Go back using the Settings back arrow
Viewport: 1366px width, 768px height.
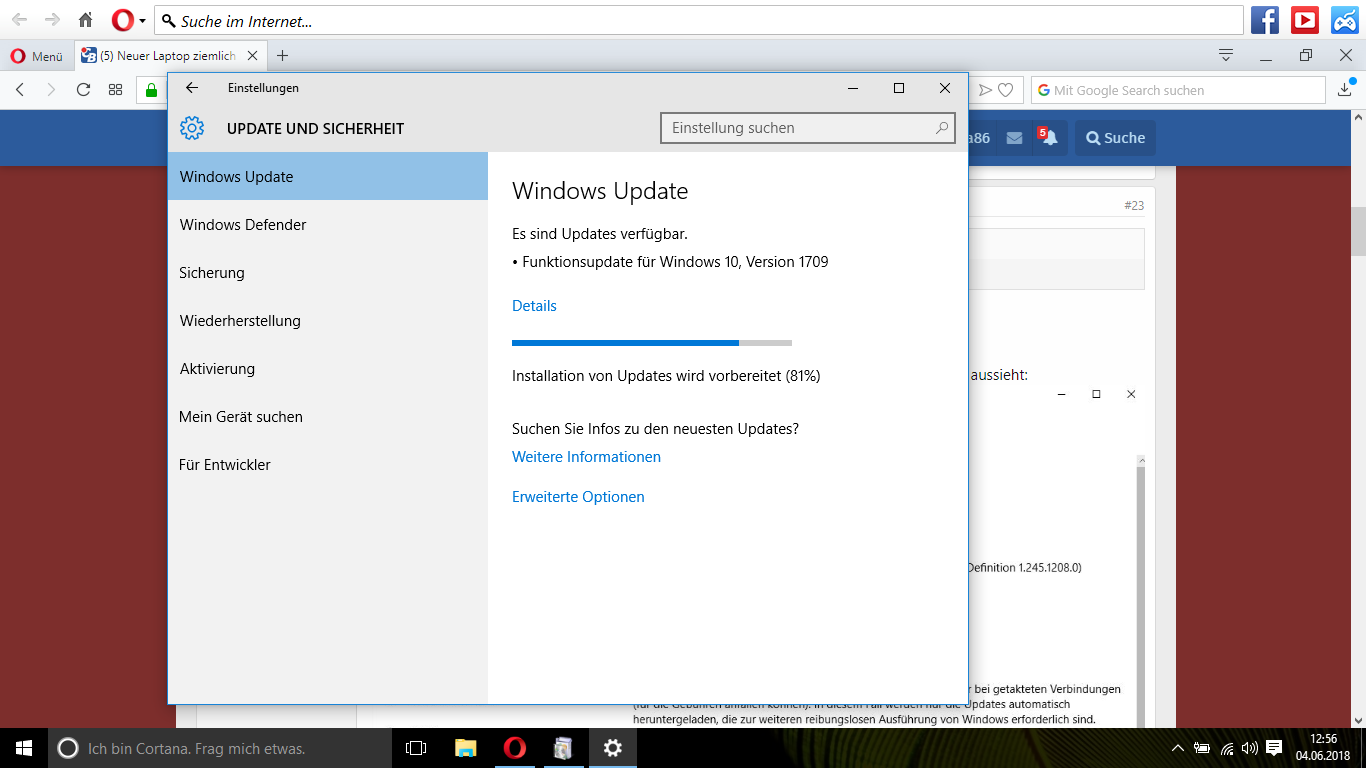[192, 88]
